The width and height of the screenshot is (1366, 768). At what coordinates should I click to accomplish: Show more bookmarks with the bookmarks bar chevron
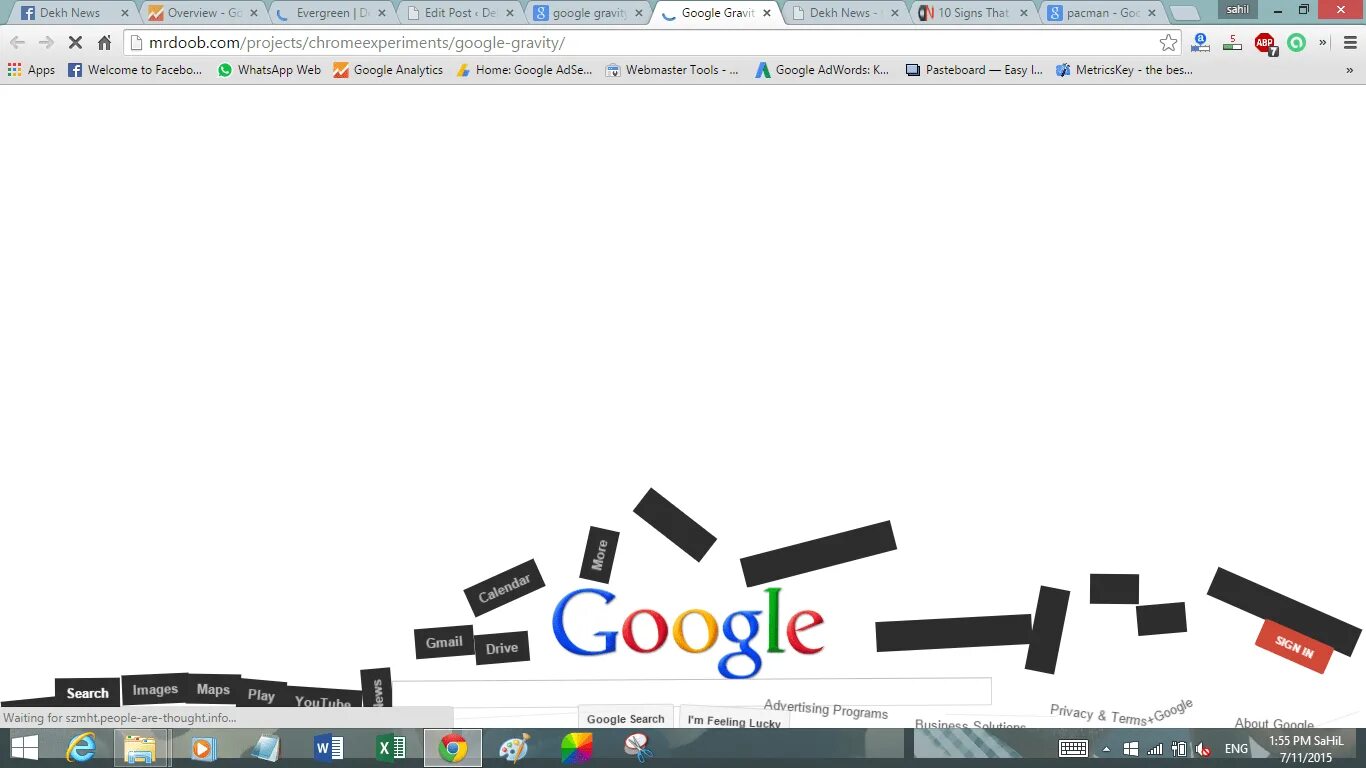pos(1351,70)
